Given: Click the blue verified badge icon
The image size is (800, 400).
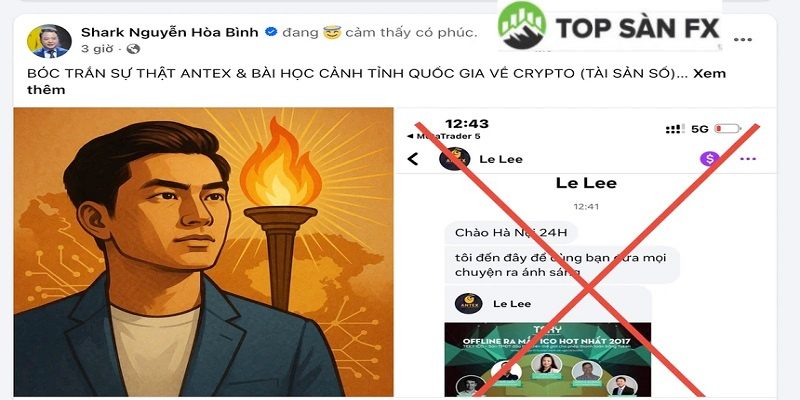Looking at the screenshot, I should (271, 32).
